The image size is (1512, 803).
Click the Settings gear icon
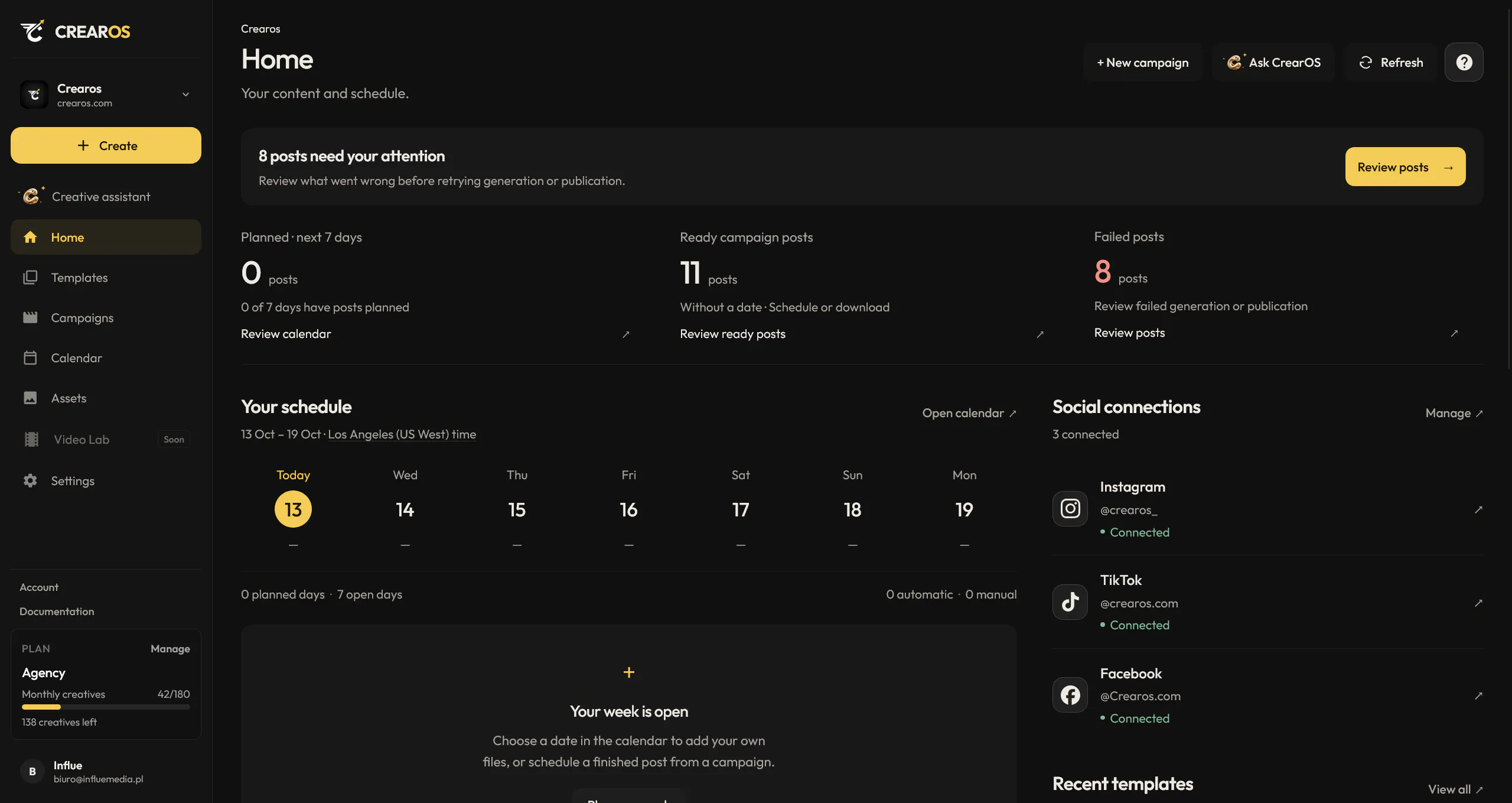(30, 481)
